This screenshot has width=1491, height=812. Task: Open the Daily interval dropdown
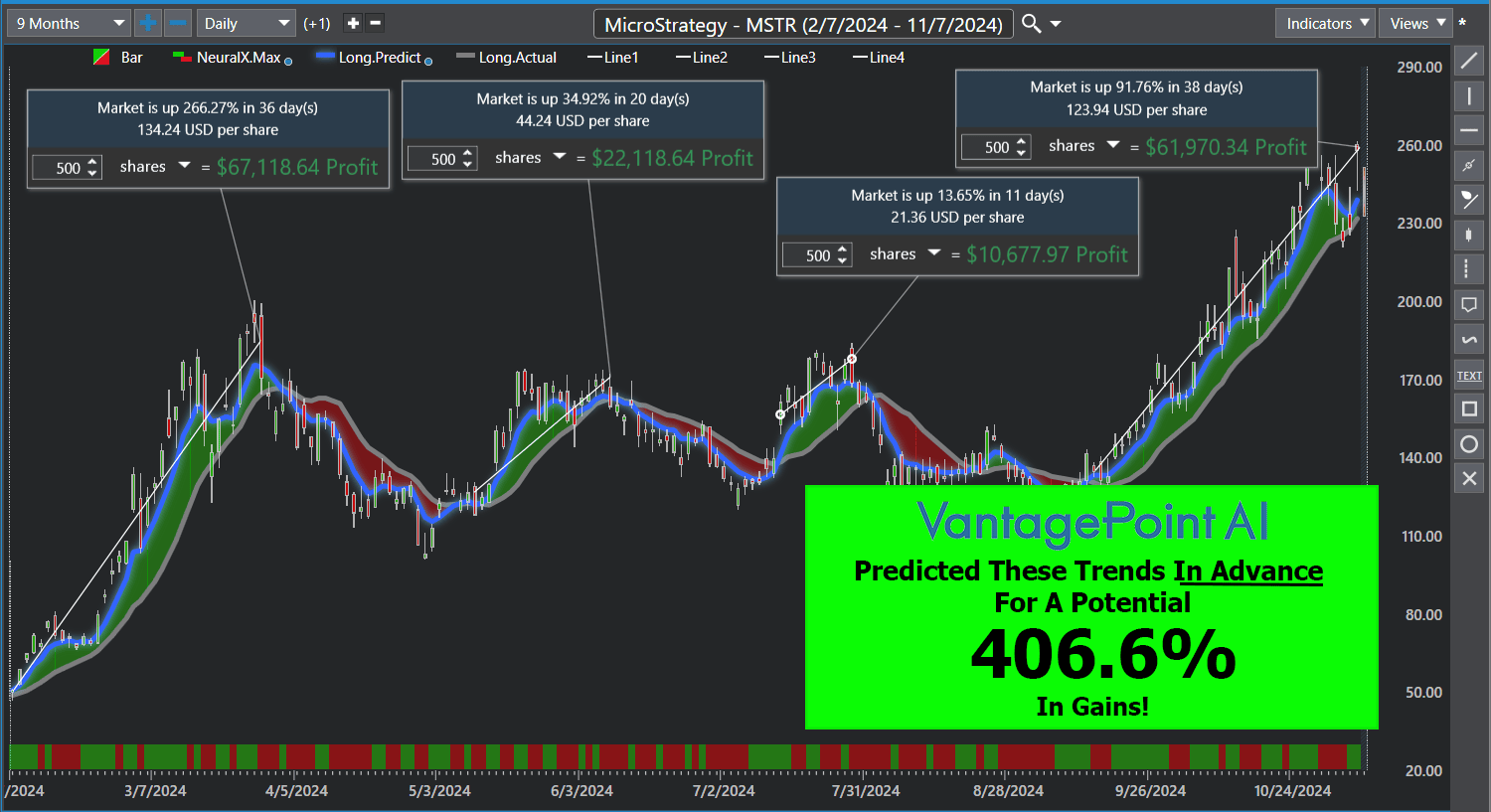pyautogui.click(x=245, y=23)
